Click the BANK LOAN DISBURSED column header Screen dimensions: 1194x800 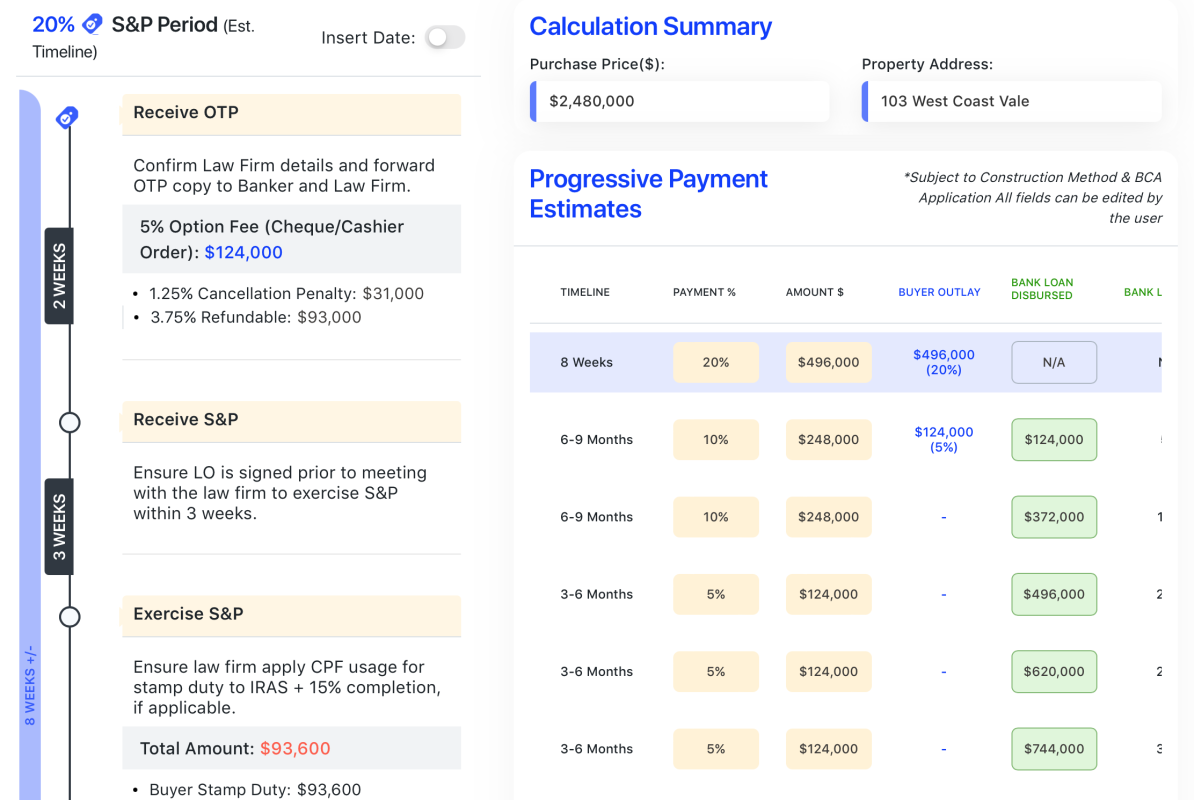[1042, 289]
